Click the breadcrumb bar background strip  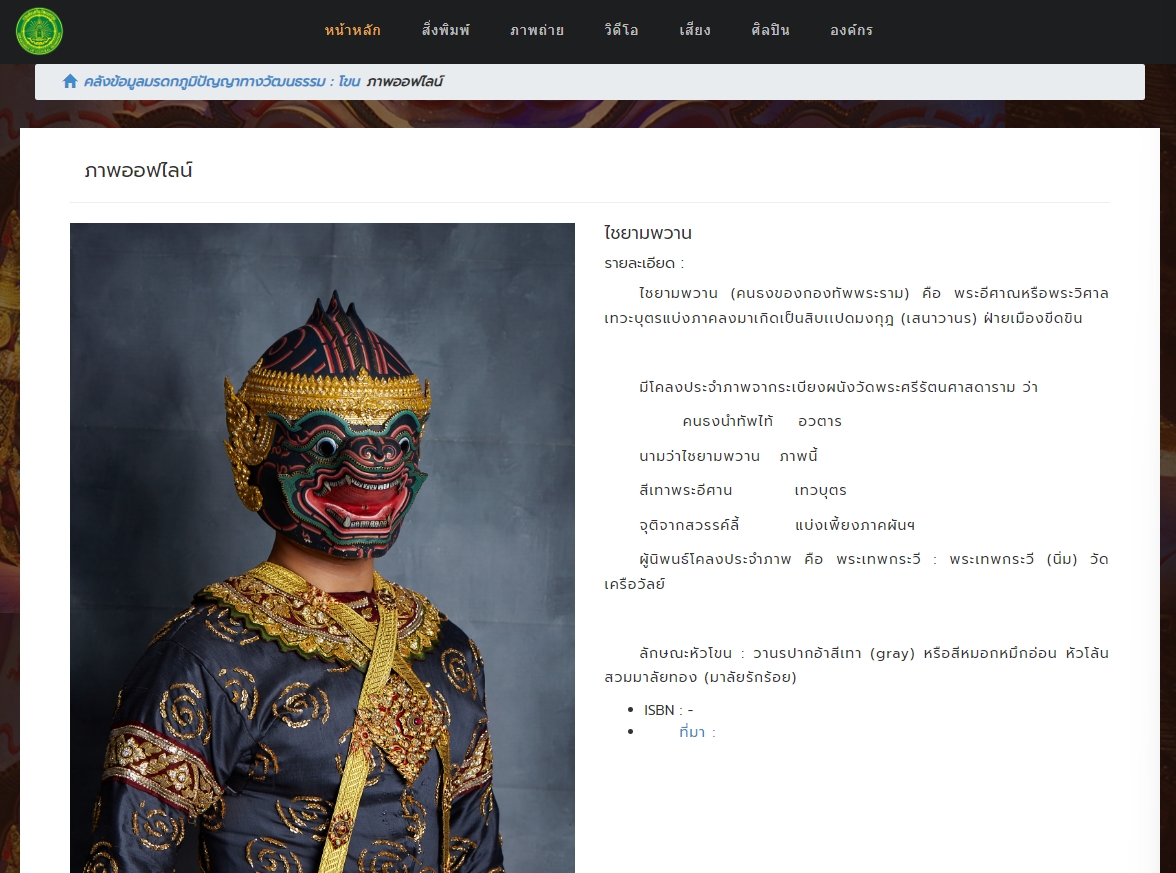pyautogui.click(x=800, y=81)
